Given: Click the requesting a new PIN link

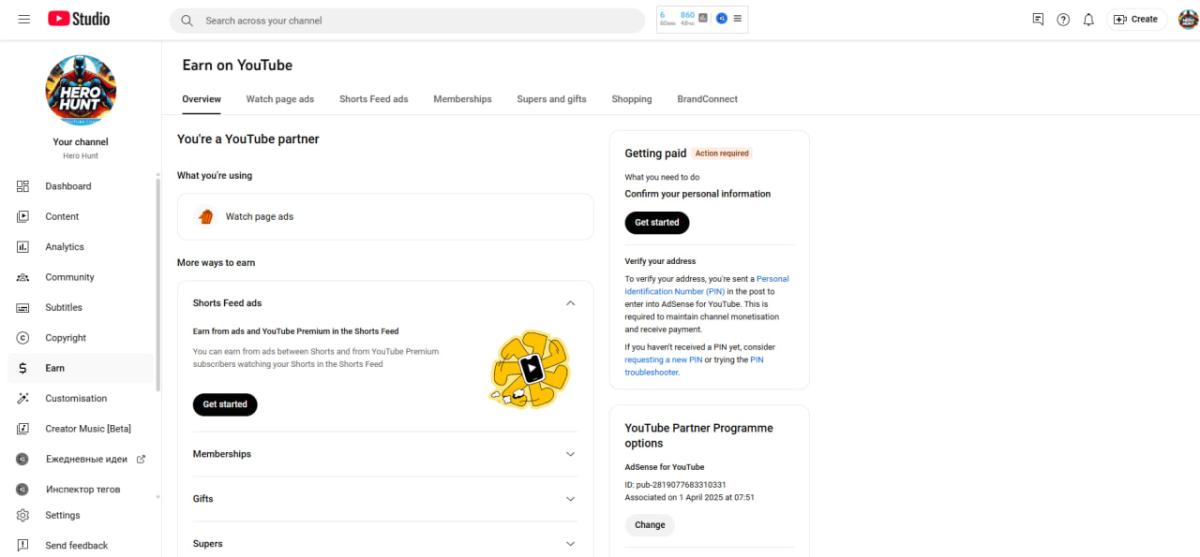Looking at the screenshot, I should tap(663, 359).
